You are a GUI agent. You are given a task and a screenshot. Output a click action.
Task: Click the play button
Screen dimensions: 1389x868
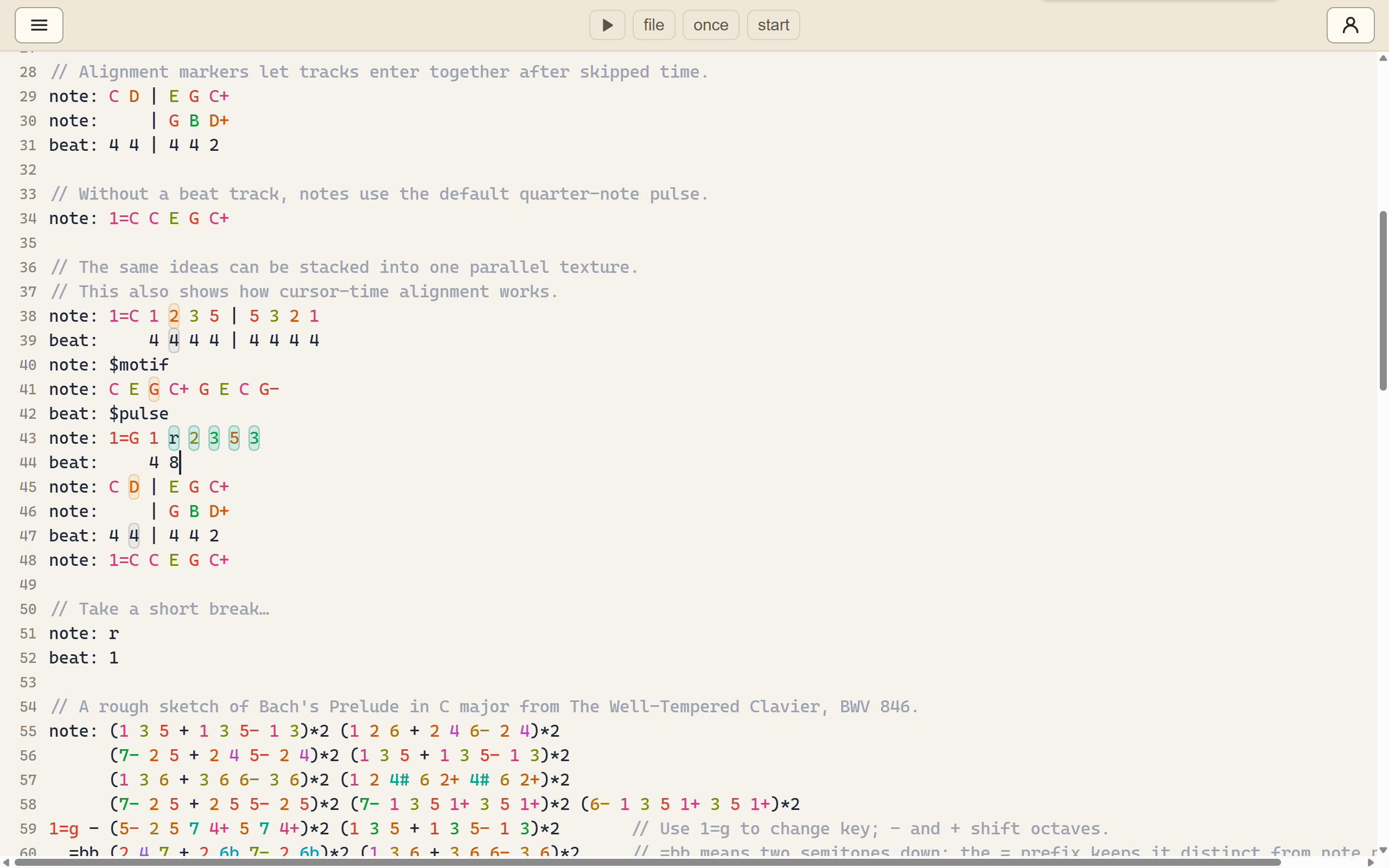click(x=607, y=25)
